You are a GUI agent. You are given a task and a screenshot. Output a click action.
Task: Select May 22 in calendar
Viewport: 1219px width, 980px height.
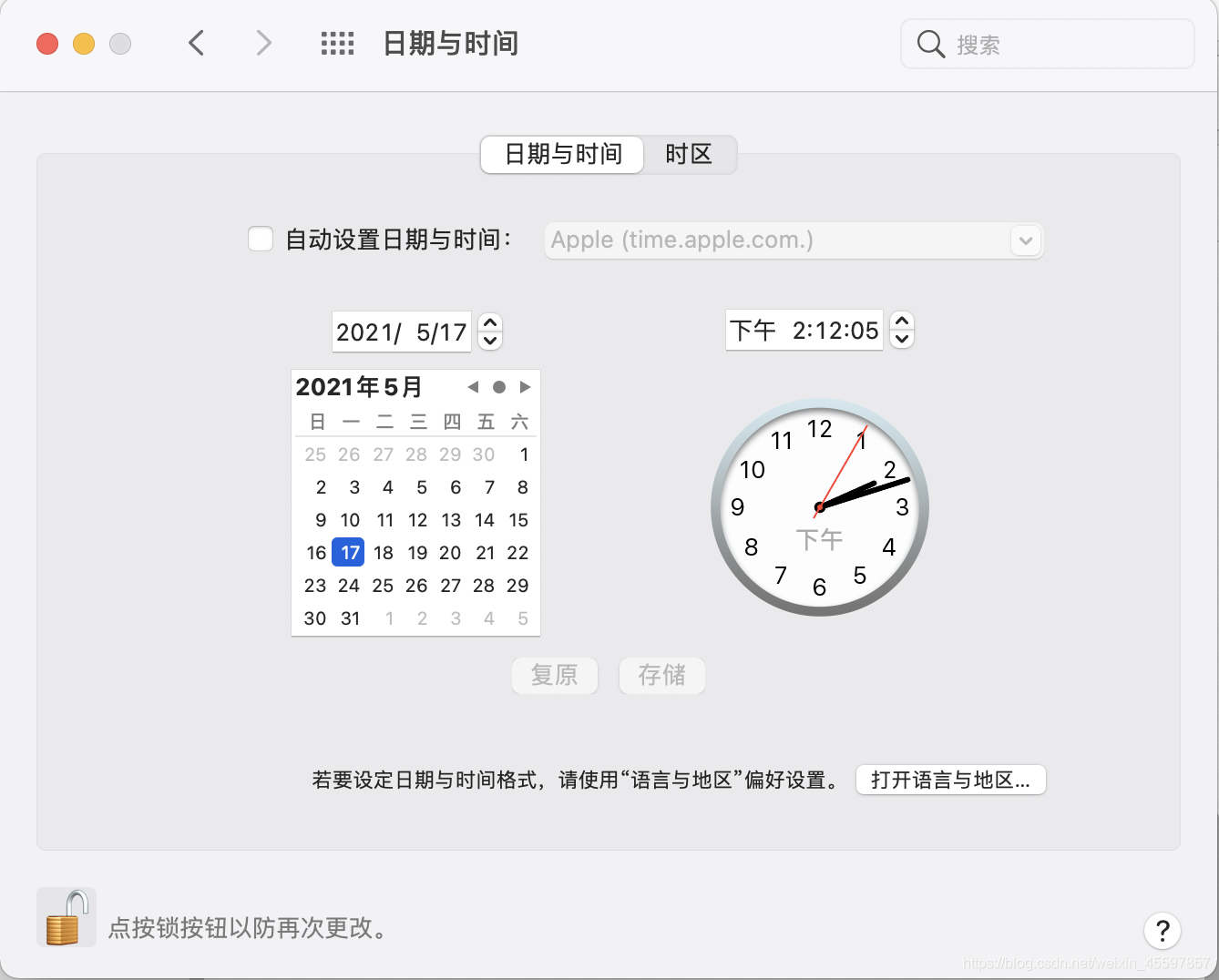[517, 553]
